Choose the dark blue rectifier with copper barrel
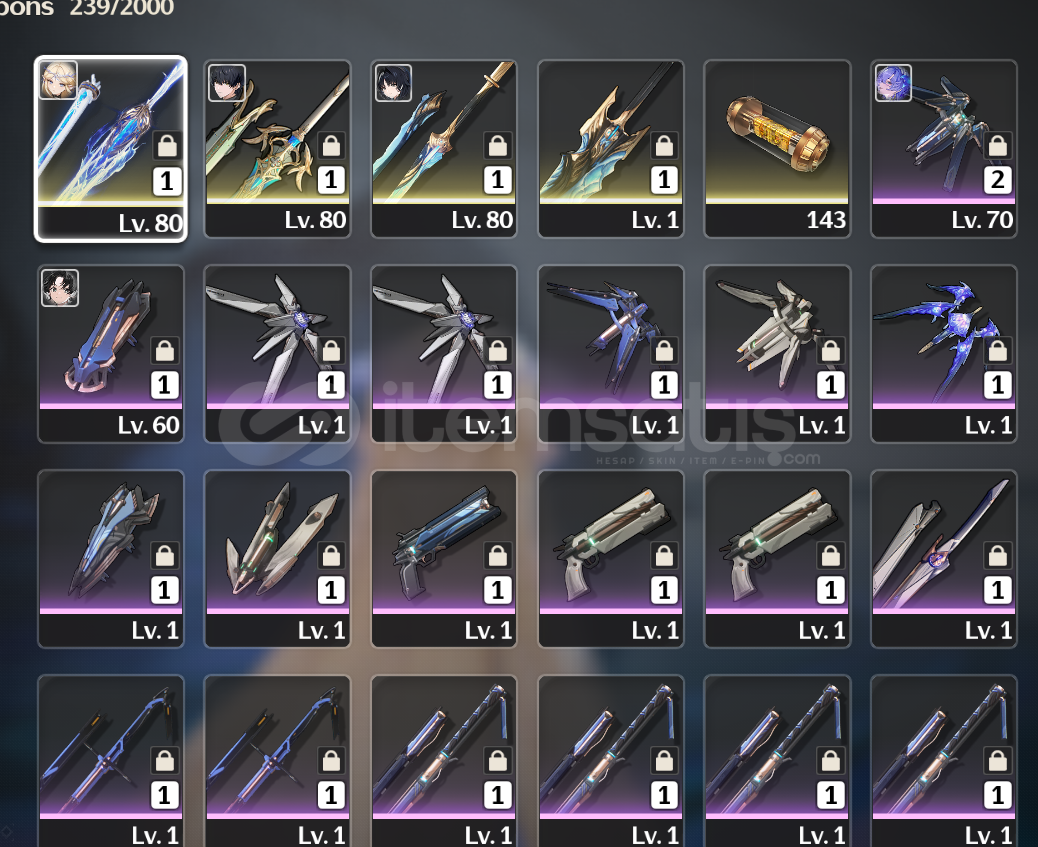Screen dimensions: 1038x847 point(610,354)
